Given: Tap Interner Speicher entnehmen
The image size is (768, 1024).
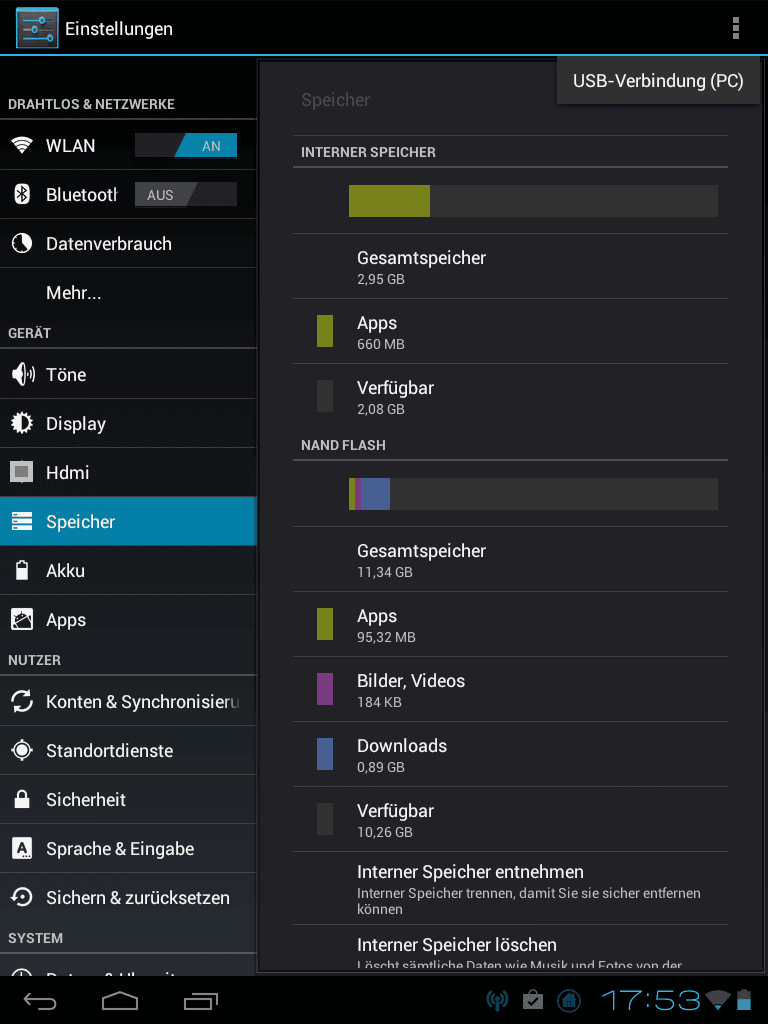Looking at the screenshot, I should (510, 888).
